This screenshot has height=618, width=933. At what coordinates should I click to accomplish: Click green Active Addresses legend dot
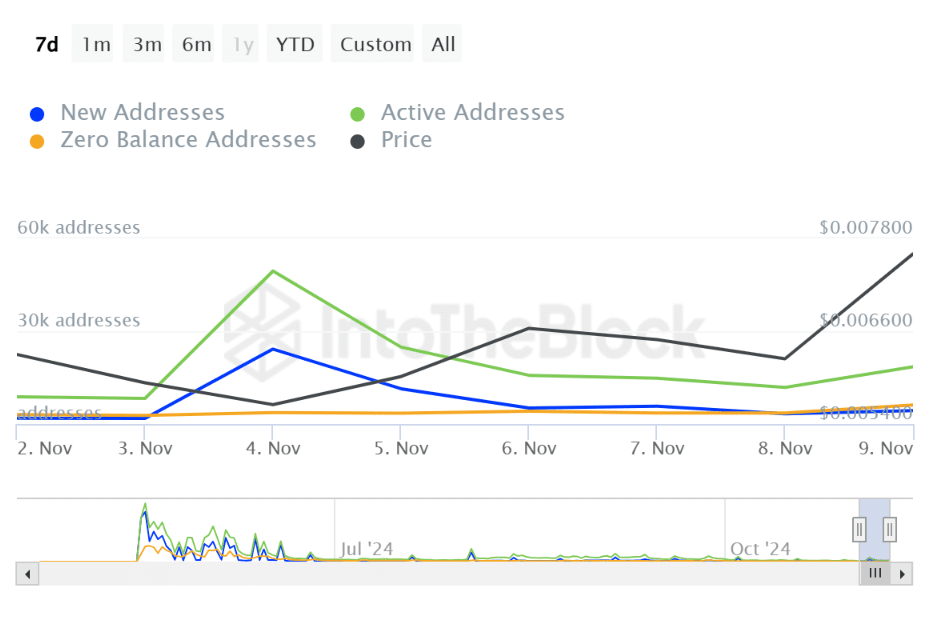357,114
